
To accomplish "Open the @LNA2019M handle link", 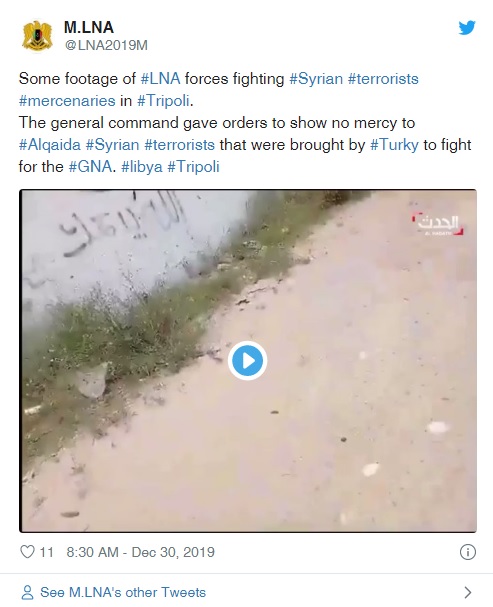I will pos(106,45).
